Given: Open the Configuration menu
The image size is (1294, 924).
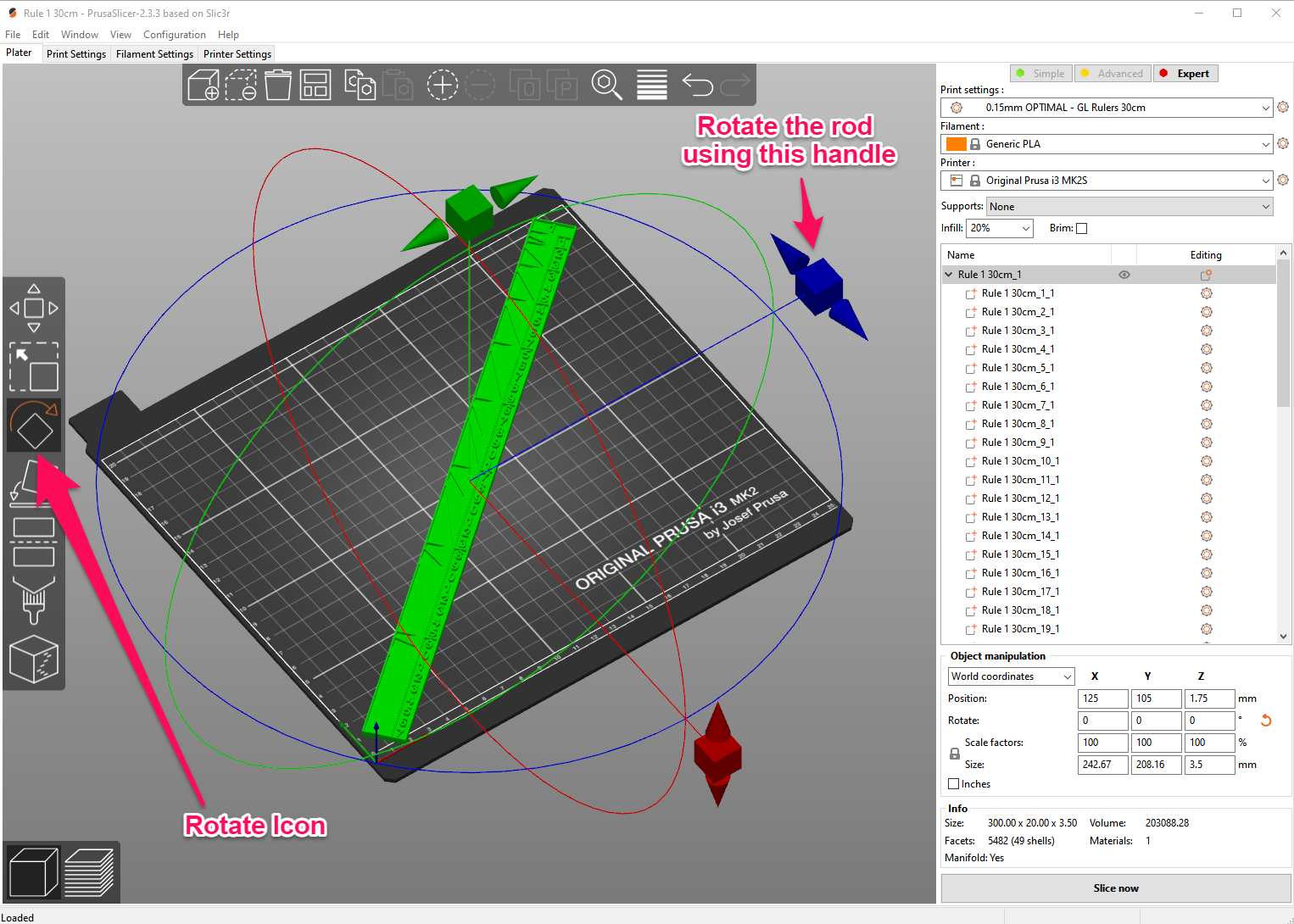Looking at the screenshot, I should tap(175, 35).
